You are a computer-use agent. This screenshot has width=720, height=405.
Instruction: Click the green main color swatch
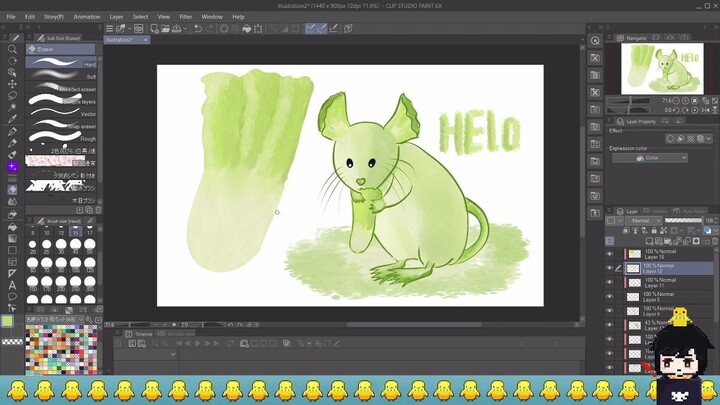8,321
